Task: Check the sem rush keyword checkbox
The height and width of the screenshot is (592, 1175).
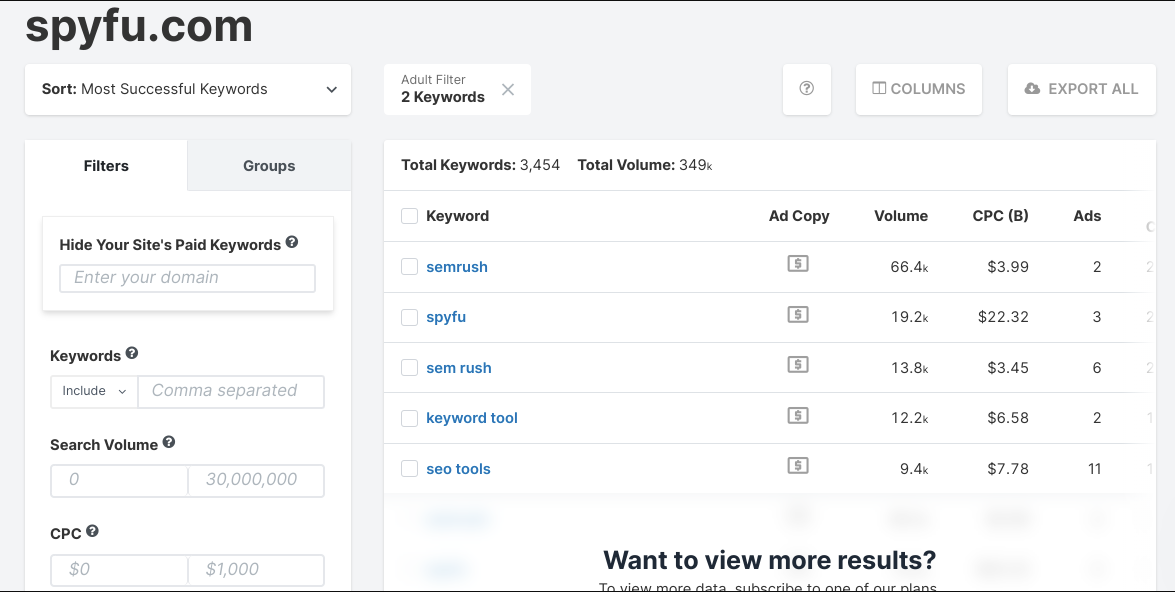Action: [409, 368]
